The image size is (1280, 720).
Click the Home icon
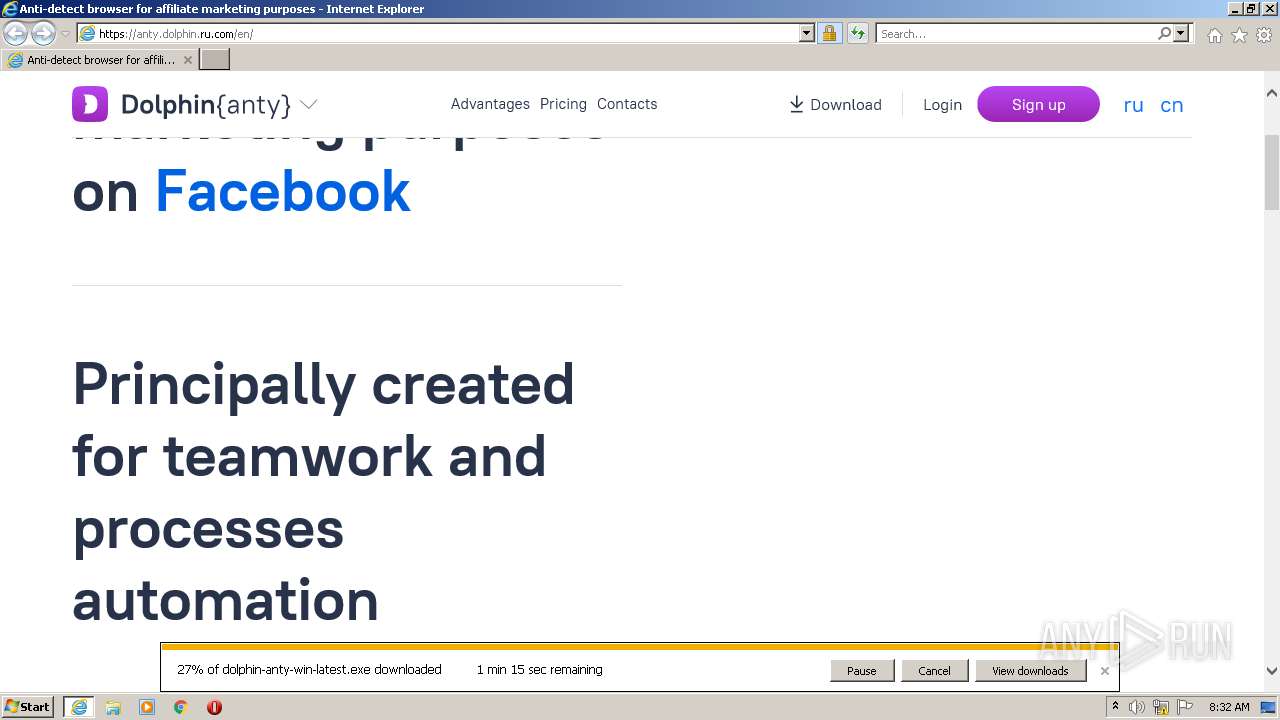click(x=1214, y=35)
